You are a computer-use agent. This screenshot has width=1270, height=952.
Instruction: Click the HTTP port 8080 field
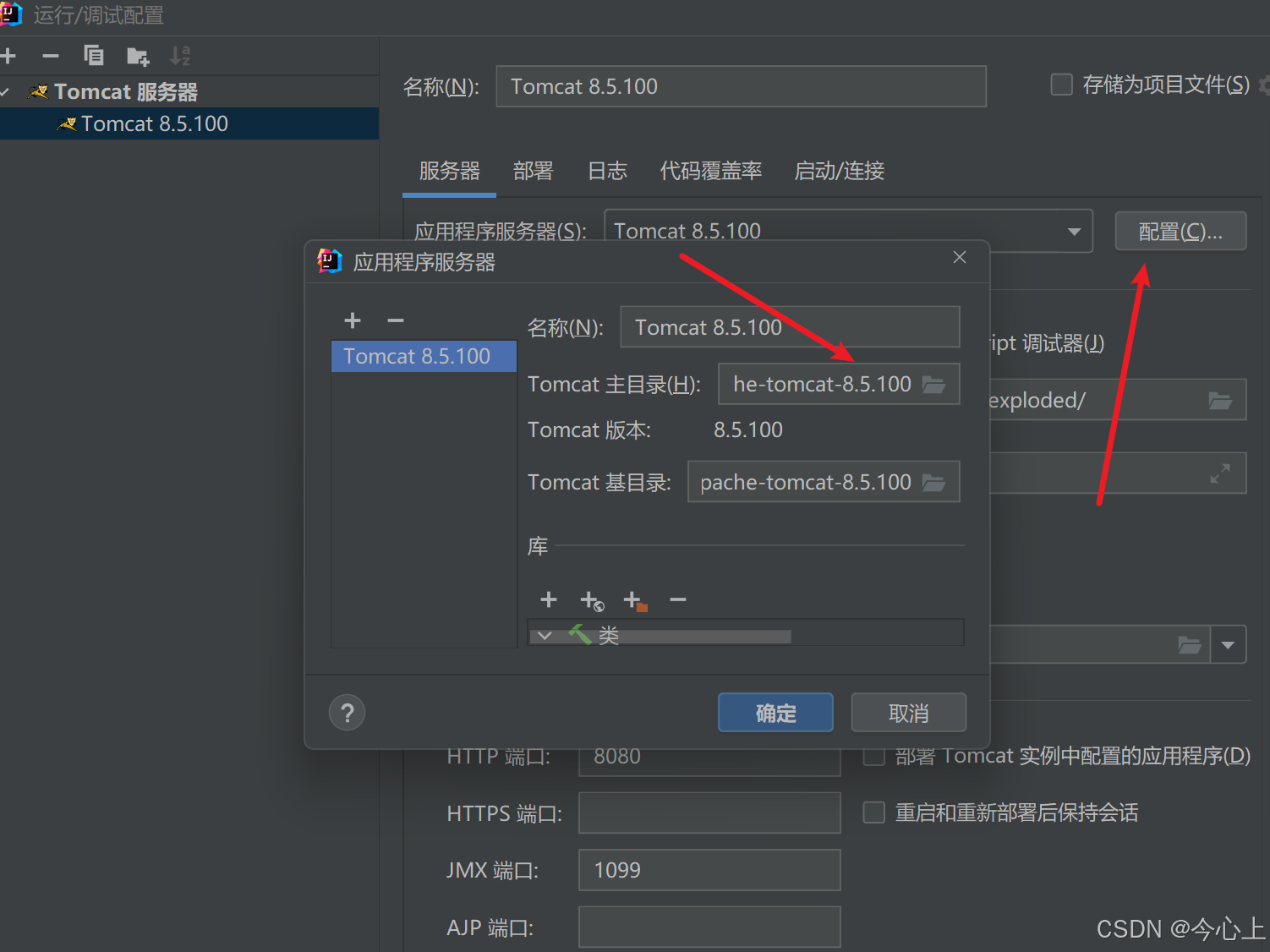709,760
